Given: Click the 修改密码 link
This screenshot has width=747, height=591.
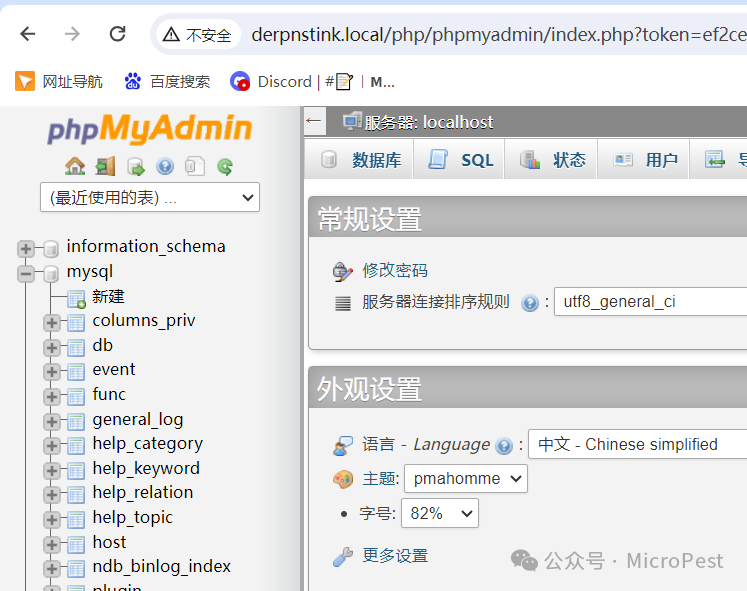Looking at the screenshot, I should coord(394,270).
